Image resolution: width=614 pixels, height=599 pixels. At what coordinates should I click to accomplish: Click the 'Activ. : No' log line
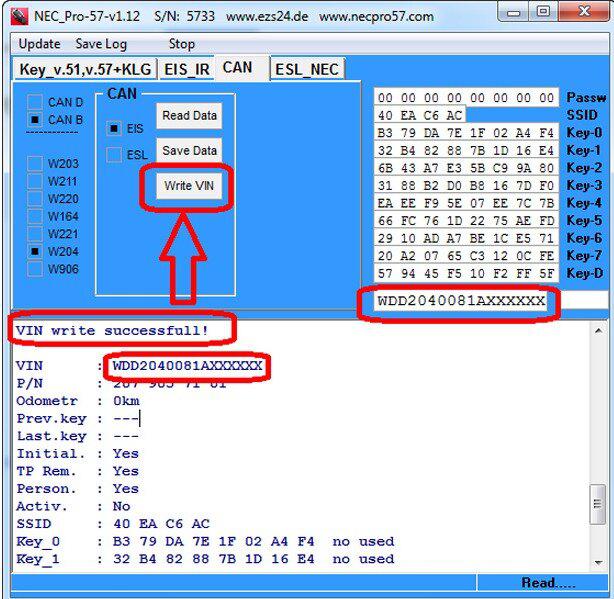pyautogui.click(x=73, y=507)
